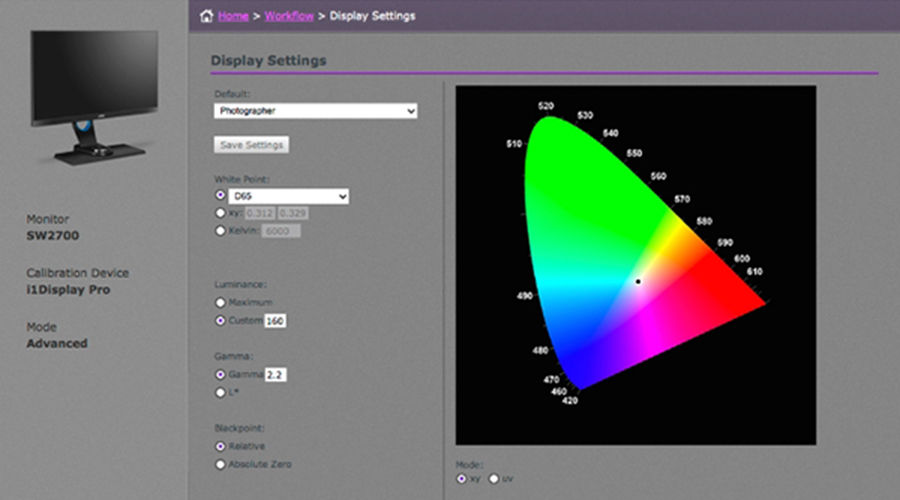Click the Home house icon in breadcrumb
Screen dimensions: 900x500
tap(206, 16)
